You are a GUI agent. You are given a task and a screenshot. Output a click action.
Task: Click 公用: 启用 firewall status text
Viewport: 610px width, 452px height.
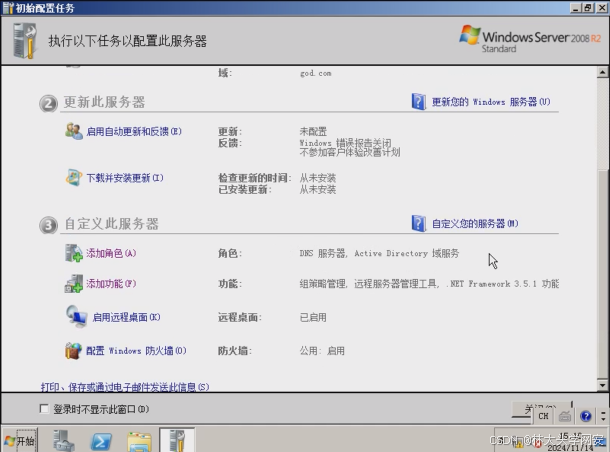tap(322, 351)
